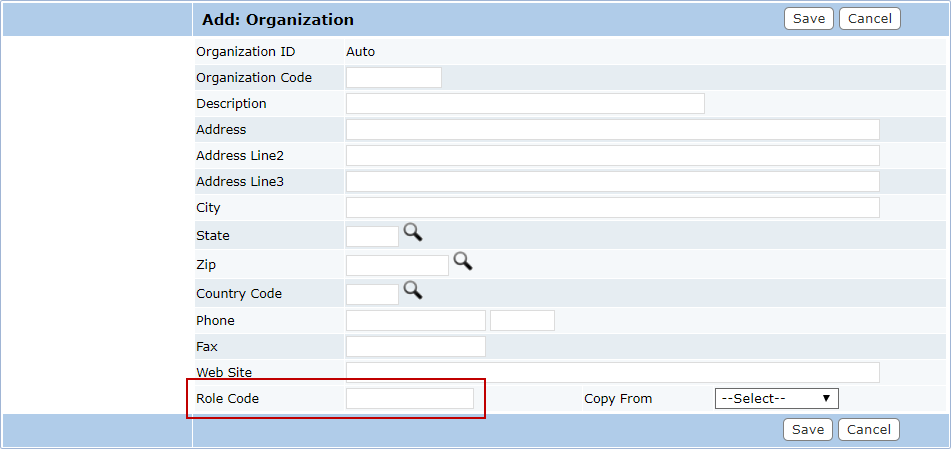Image resolution: width=951 pixels, height=449 pixels.
Task: Open the State lookup magnifier icon
Action: (413, 232)
